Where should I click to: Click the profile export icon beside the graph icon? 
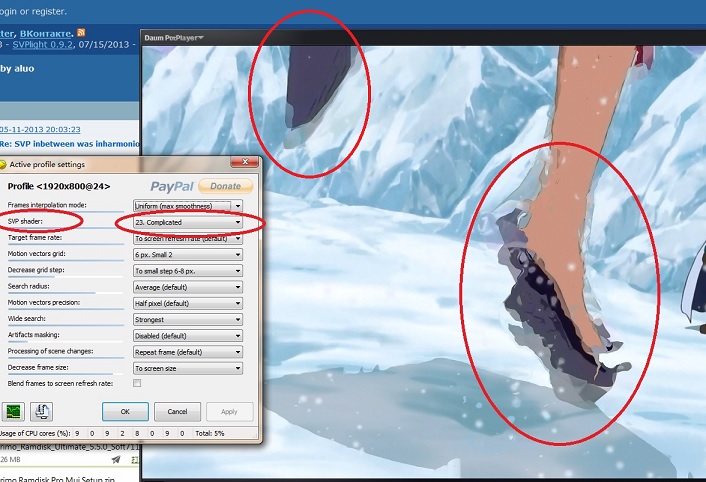tap(43, 411)
